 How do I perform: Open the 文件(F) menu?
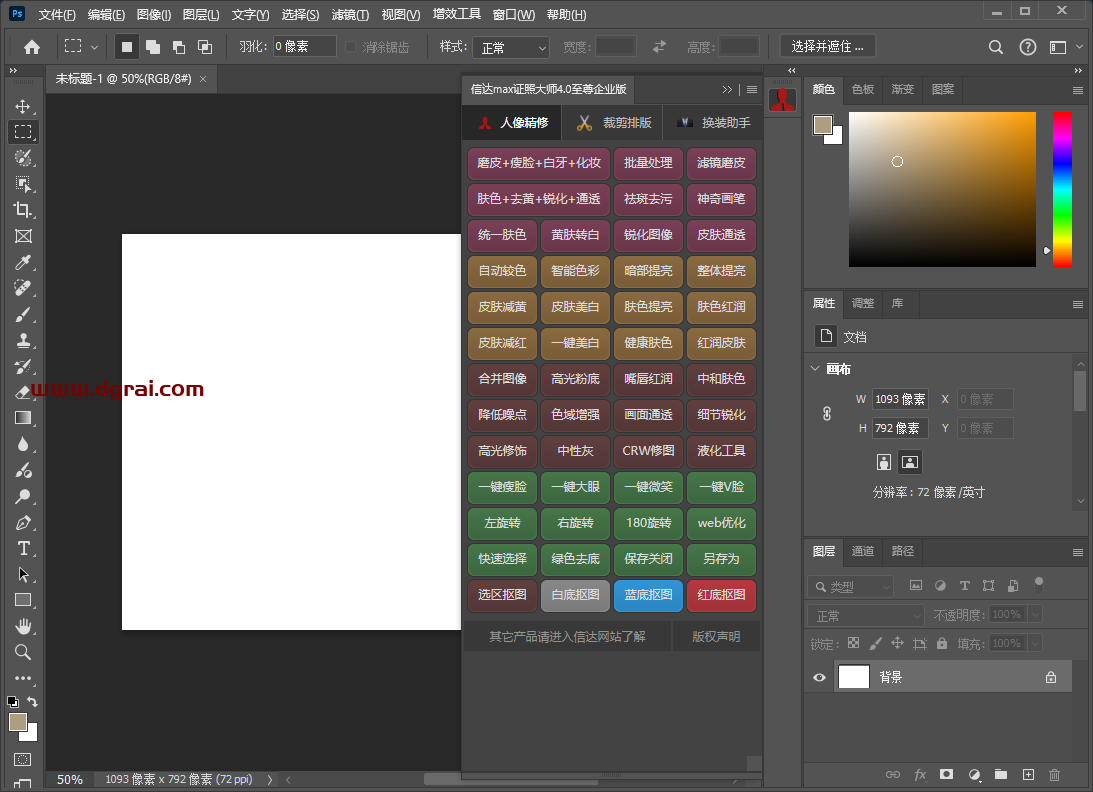tap(56, 14)
